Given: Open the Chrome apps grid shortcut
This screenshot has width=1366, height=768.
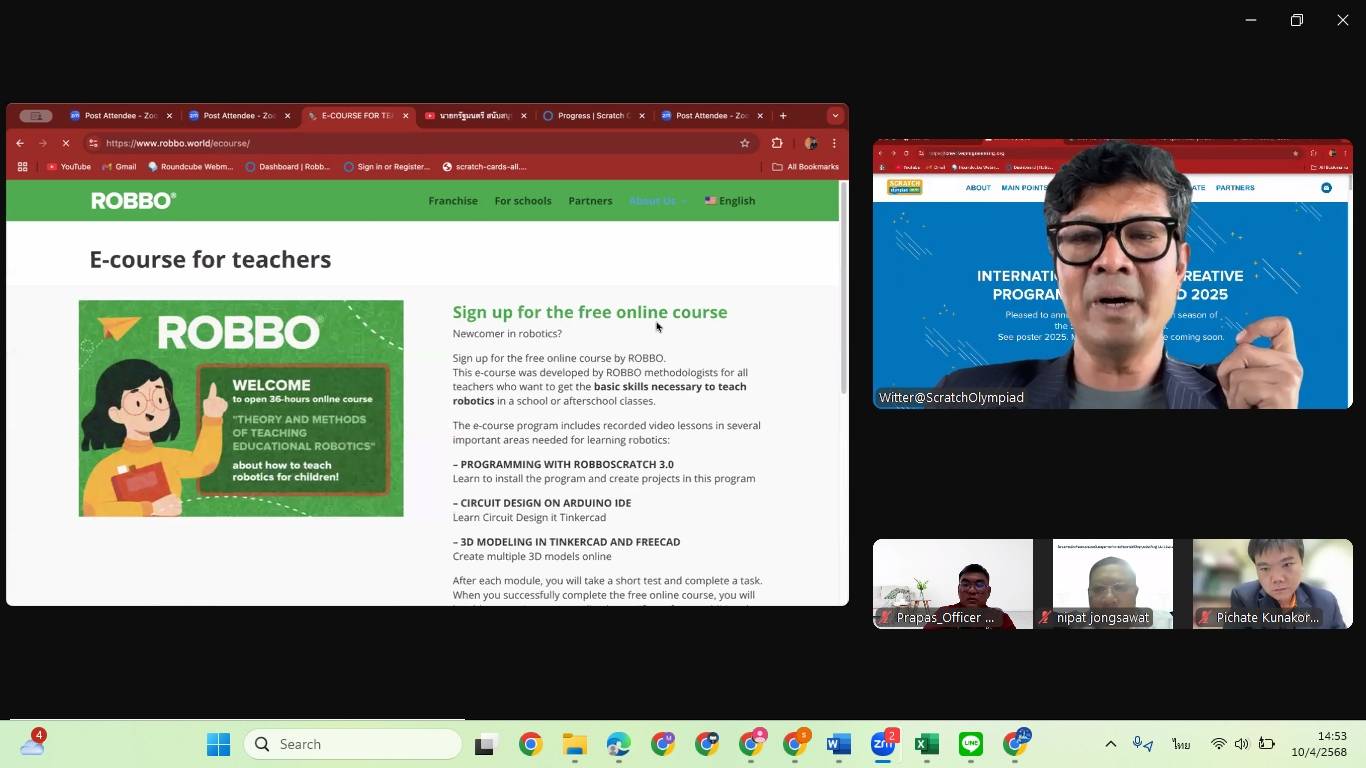Looking at the screenshot, I should pyautogui.click(x=22, y=167).
